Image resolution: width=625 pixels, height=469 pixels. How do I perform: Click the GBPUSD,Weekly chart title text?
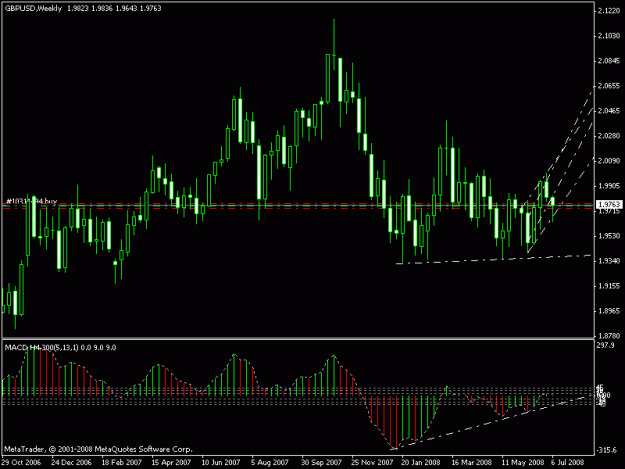[x=33, y=8]
